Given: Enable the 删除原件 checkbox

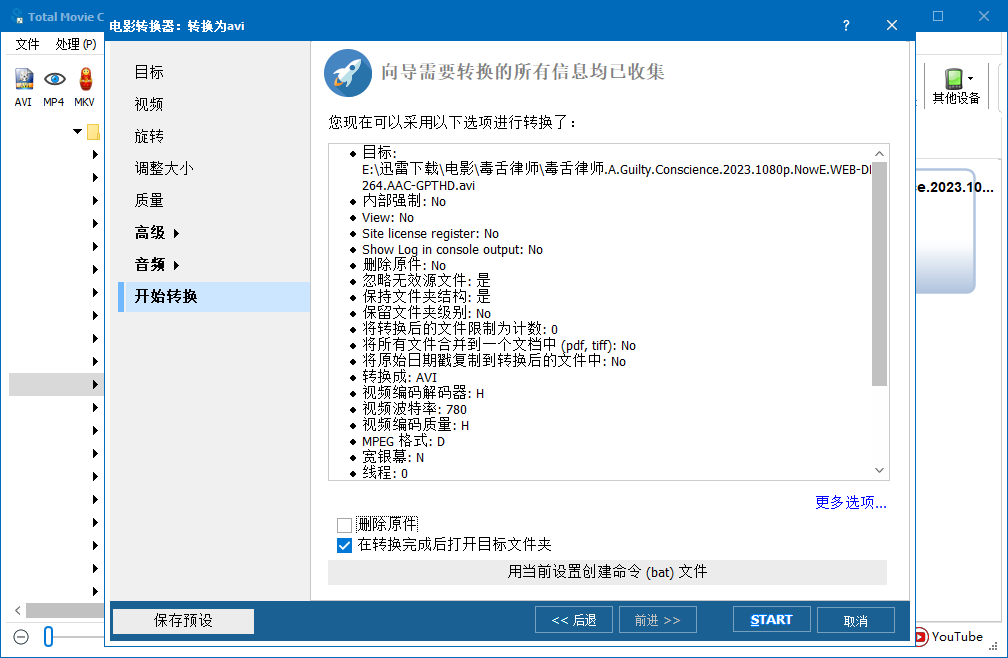Looking at the screenshot, I should (344, 524).
